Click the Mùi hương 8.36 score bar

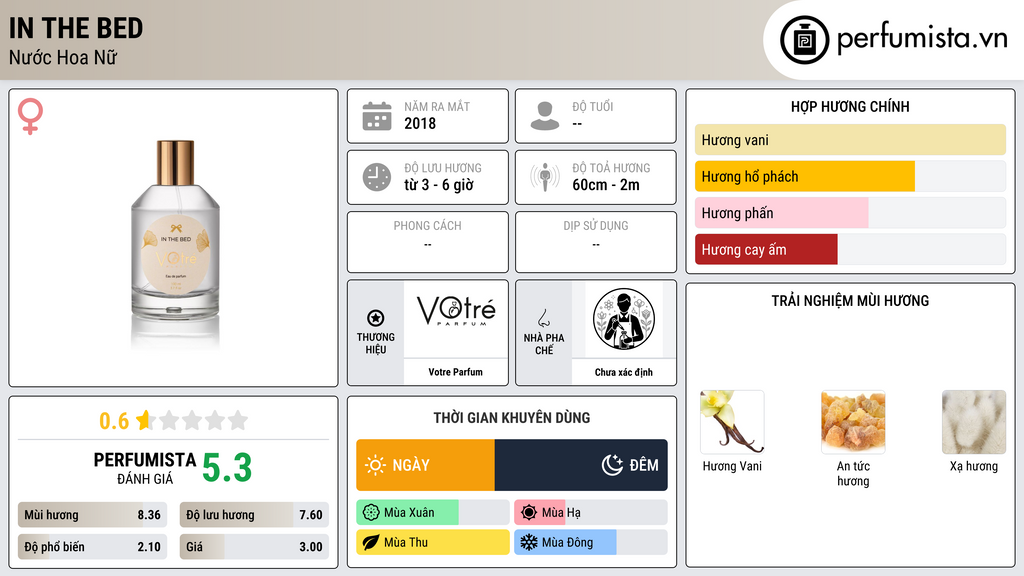point(92,515)
